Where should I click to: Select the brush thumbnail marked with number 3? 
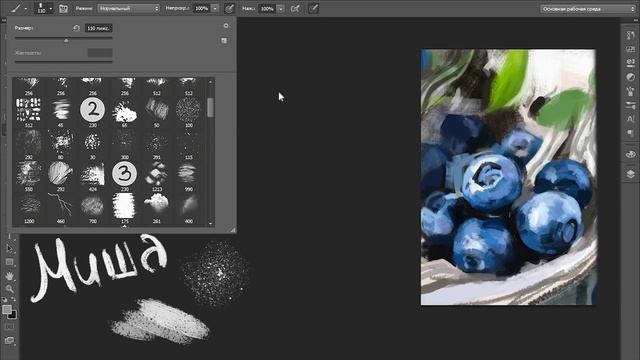124,174
